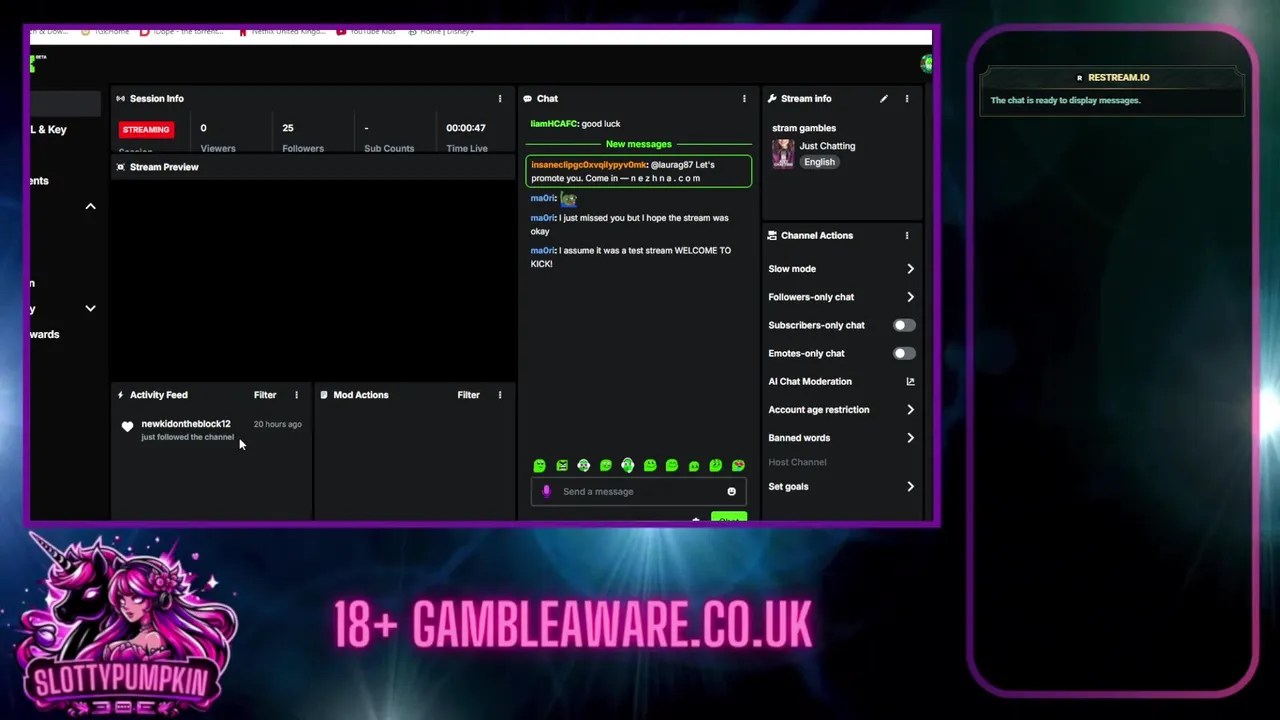The width and height of the screenshot is (1280, 720).
Task: Open the emoji picker in message box
Action: pyautogui.click(x=731, y=492)
